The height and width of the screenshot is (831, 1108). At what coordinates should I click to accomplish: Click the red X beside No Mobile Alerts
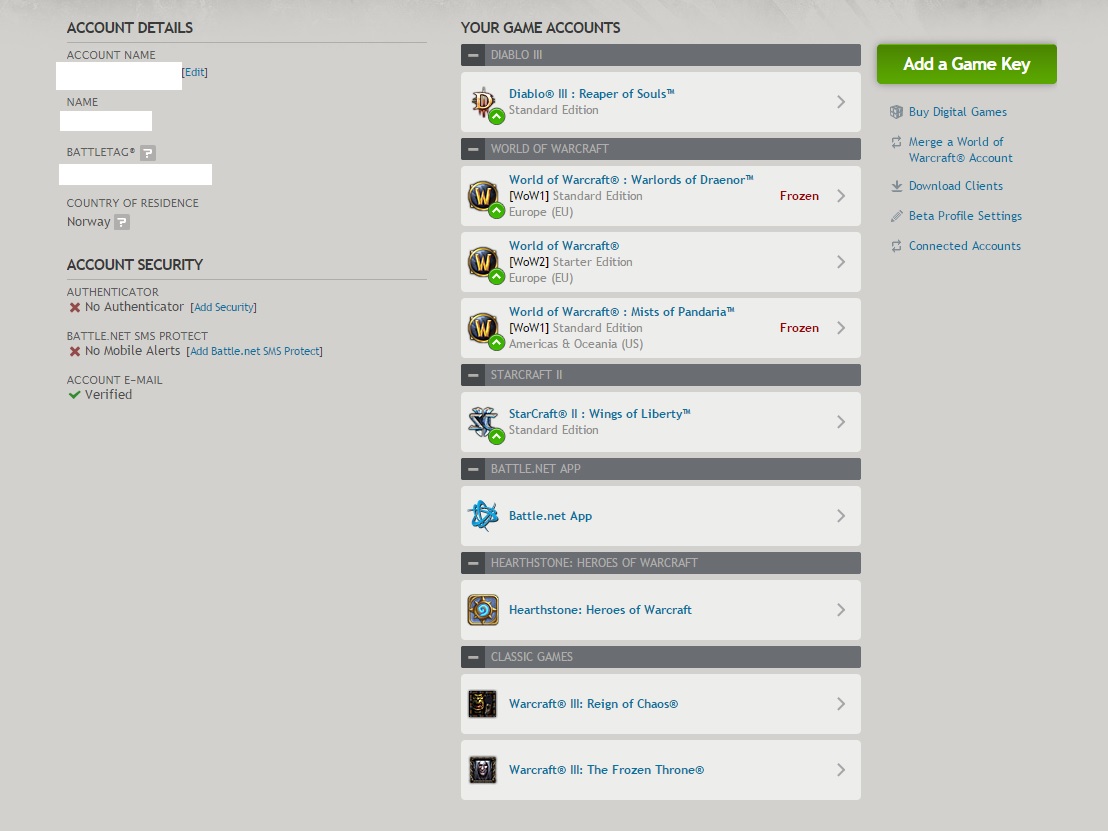[x=74, y=351]
